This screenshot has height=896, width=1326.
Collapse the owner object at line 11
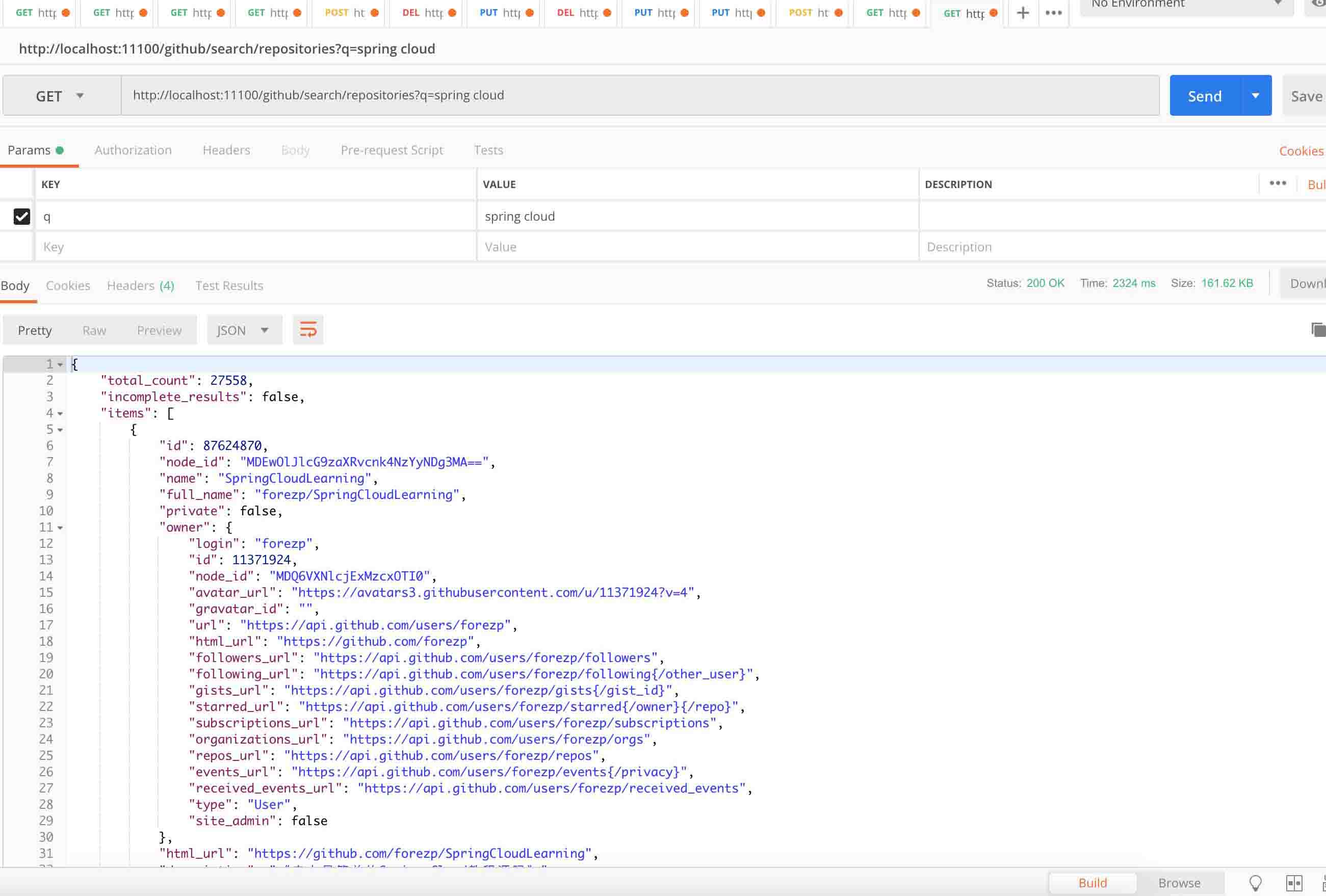60,528
